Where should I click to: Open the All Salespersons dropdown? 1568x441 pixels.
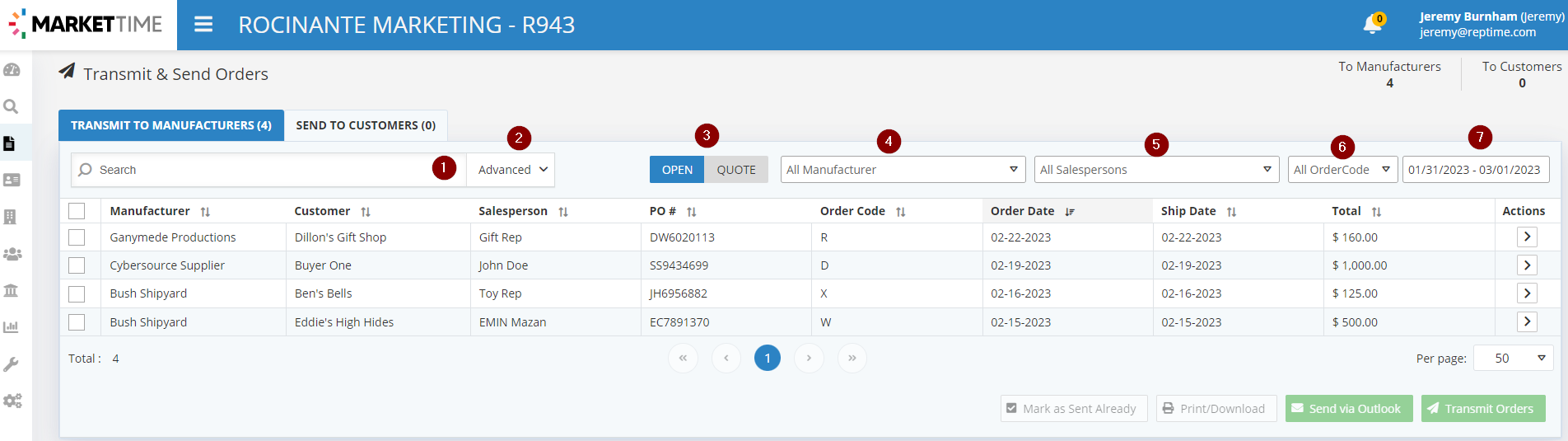tap(1156, 170)
